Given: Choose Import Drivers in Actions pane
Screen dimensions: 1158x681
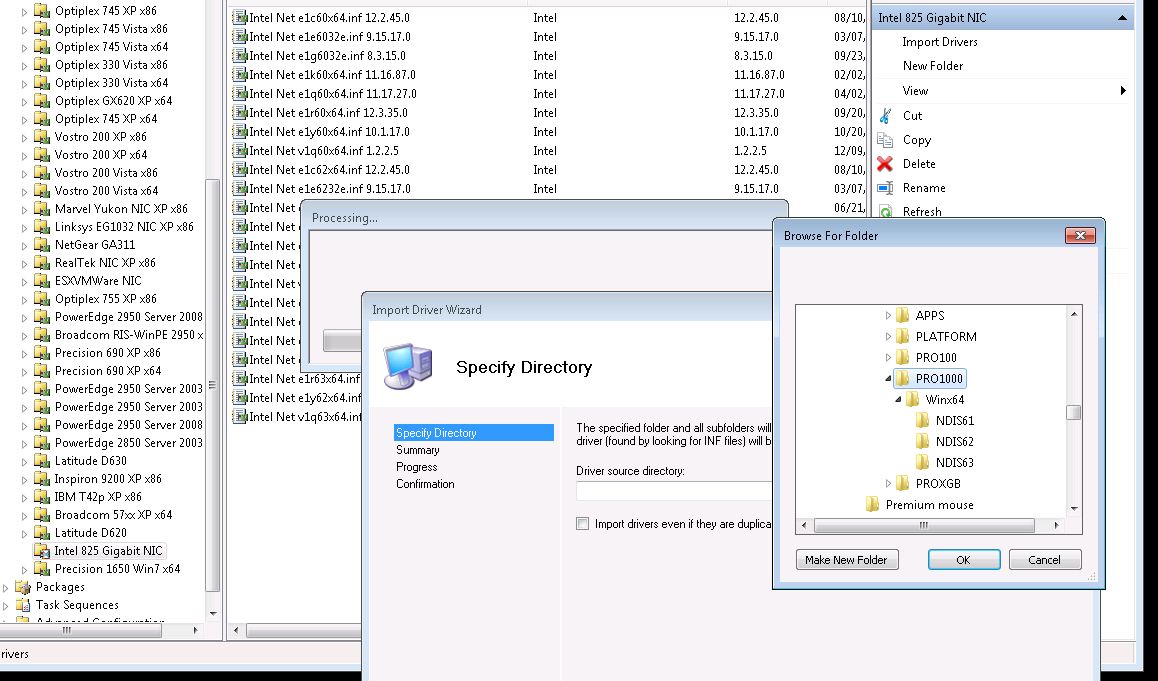Looking at the screenshot, I should point(939,42).
